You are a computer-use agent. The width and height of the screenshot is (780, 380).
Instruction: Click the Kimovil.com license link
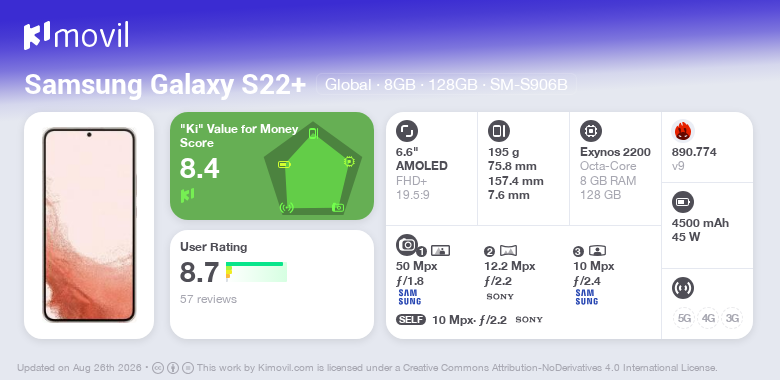tap(286, 368)
